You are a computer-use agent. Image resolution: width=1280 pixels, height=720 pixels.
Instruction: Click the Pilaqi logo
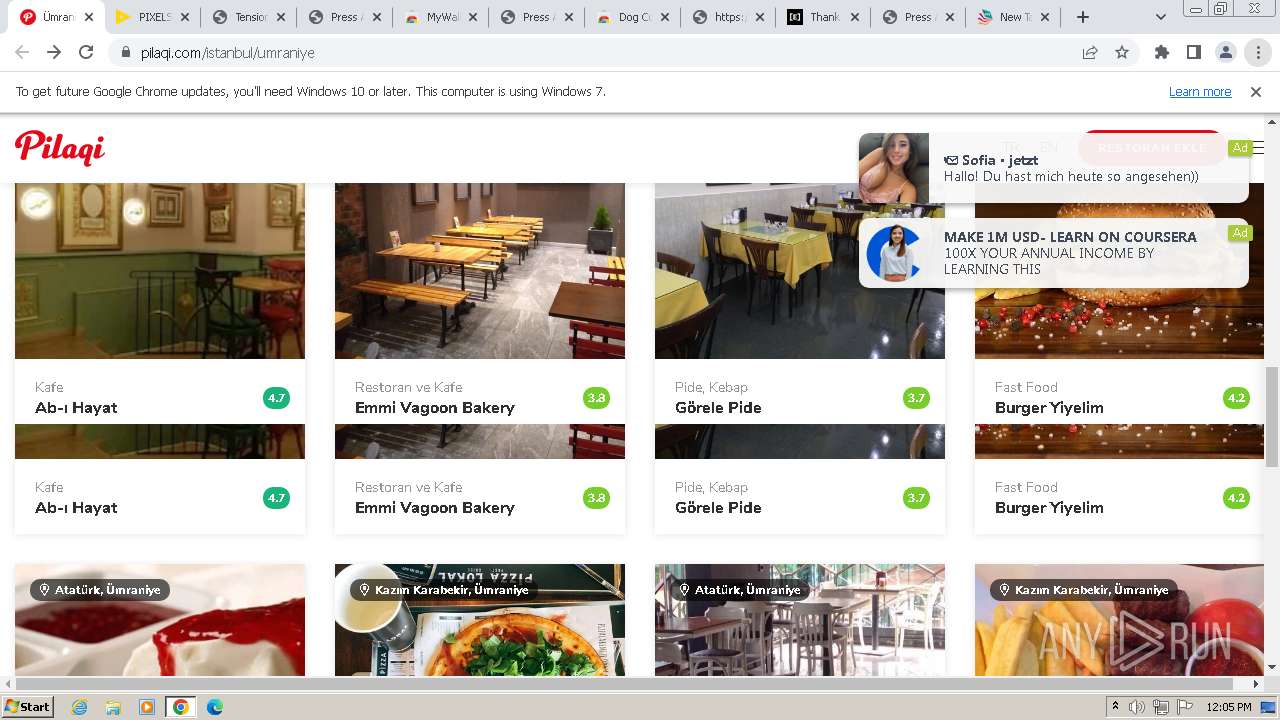click(60, 148)
